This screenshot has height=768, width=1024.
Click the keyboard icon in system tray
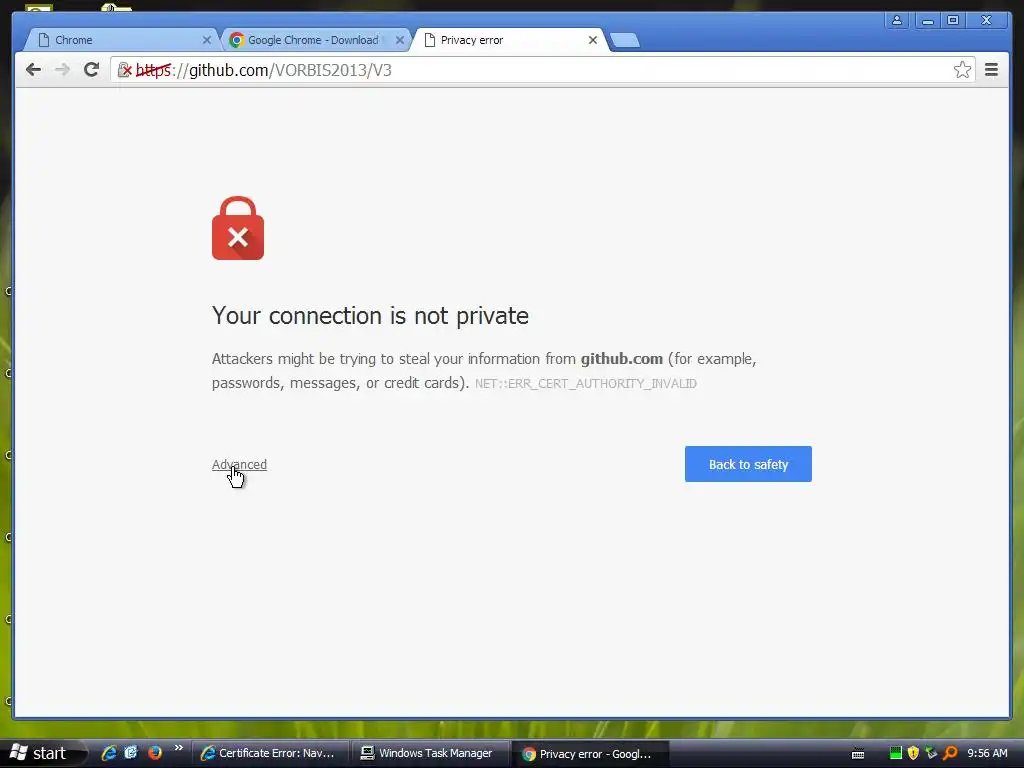858,754
